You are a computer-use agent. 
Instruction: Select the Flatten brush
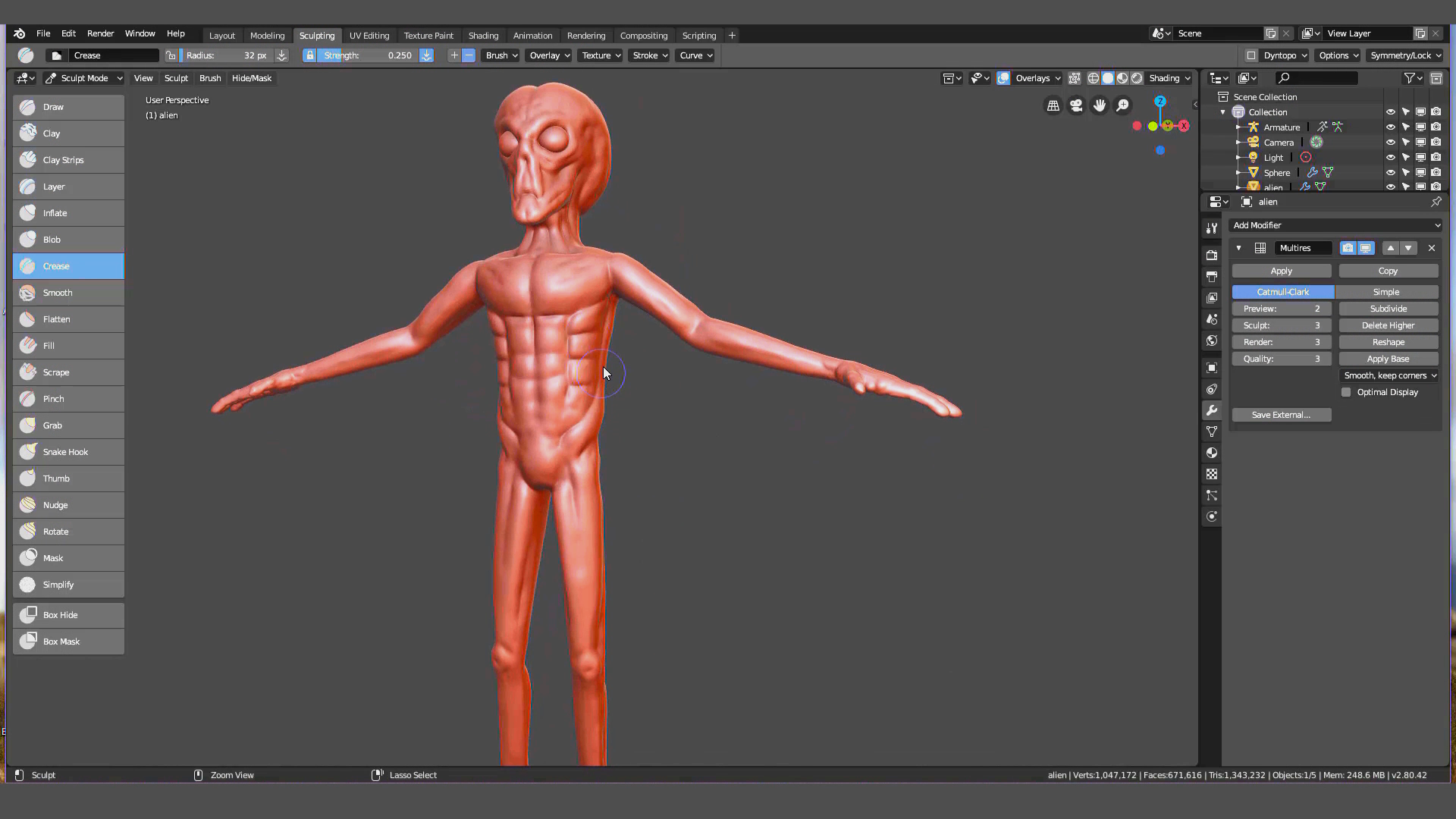pyautogui.click(x=68, y=319)
